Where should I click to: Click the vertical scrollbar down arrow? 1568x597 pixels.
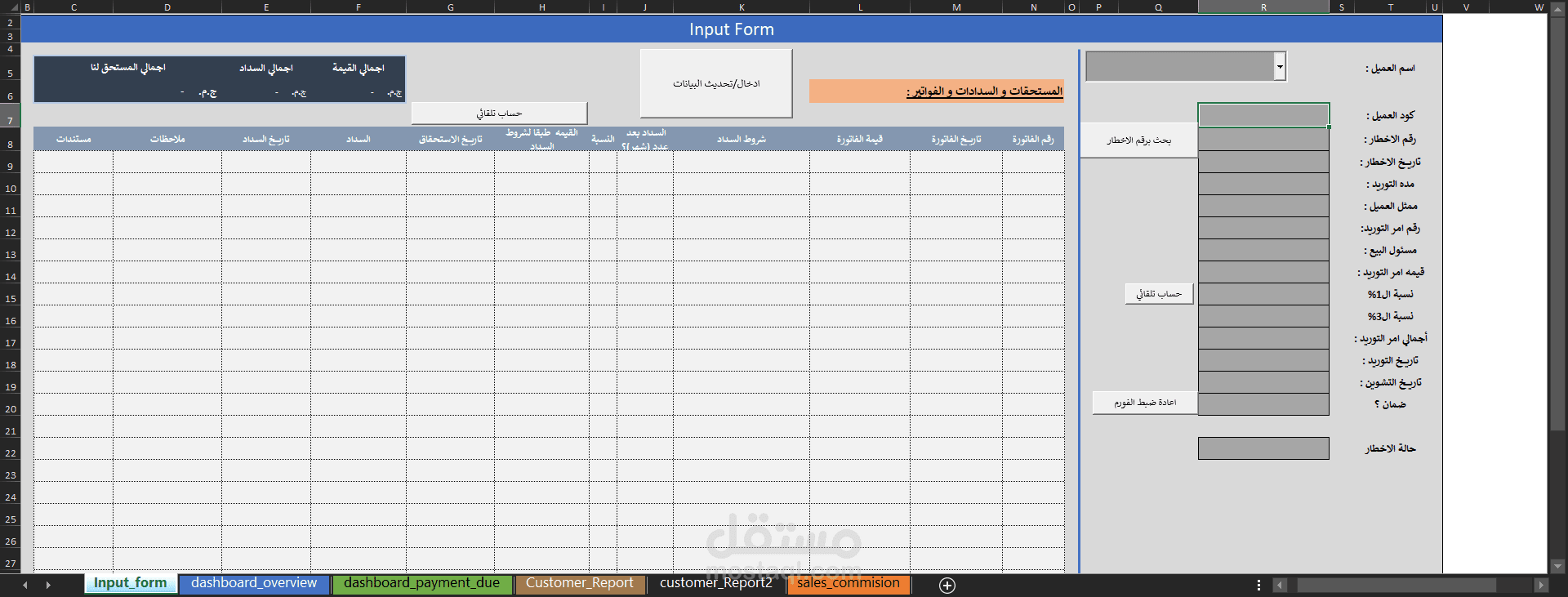(1557, 566)
